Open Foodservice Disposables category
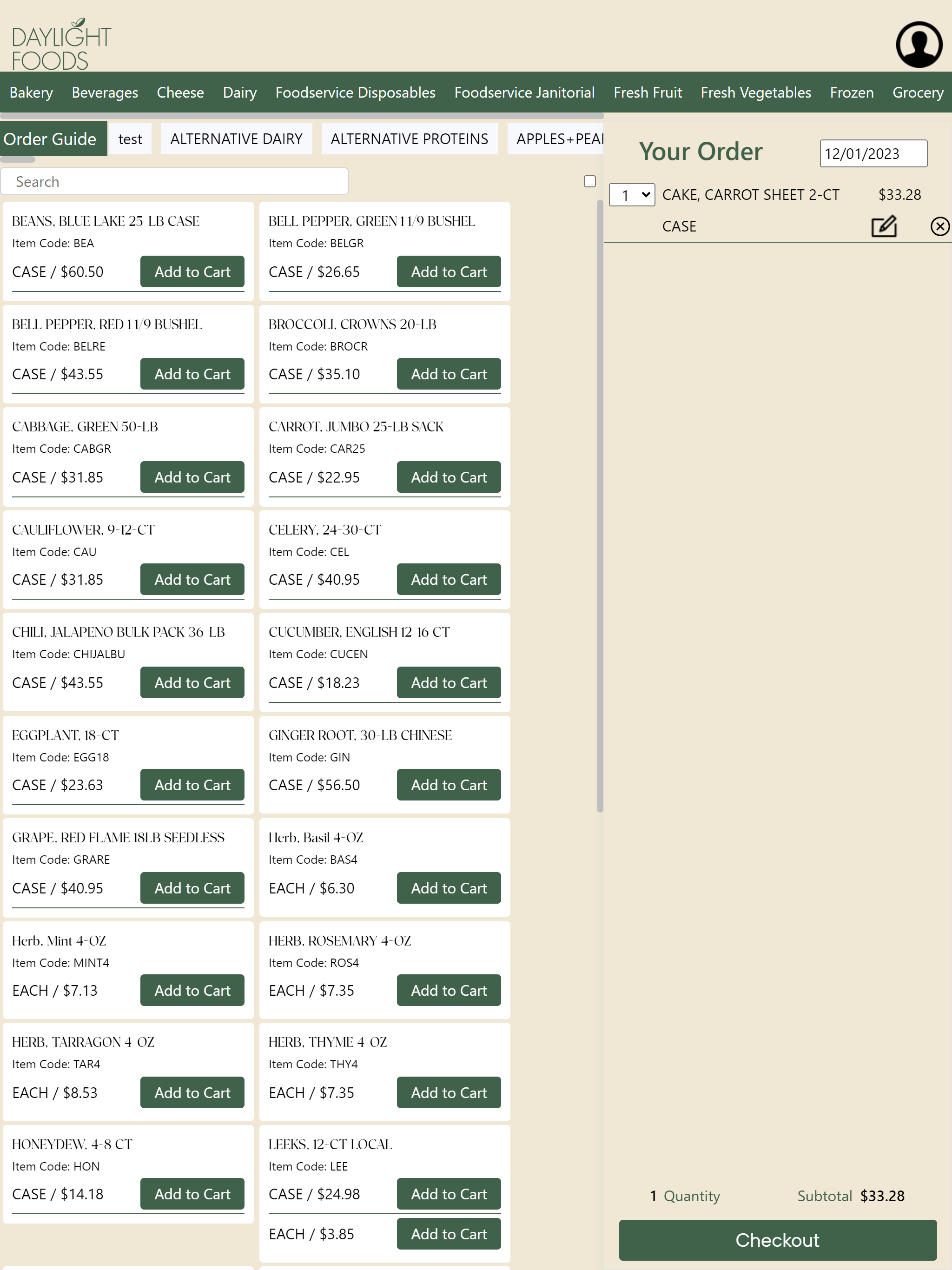The width and height of the screenshot is (952, 1270). [x=356, y=93]
